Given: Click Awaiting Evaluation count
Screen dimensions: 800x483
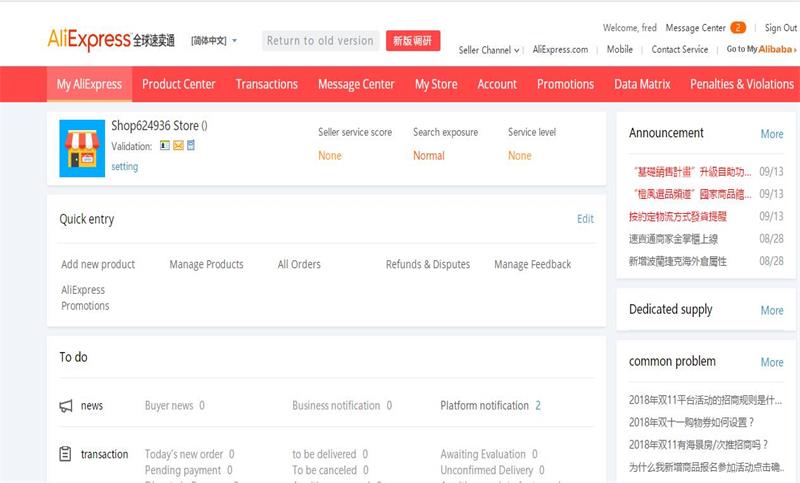Looking at the screenshot, I should (x=535, y=454).
